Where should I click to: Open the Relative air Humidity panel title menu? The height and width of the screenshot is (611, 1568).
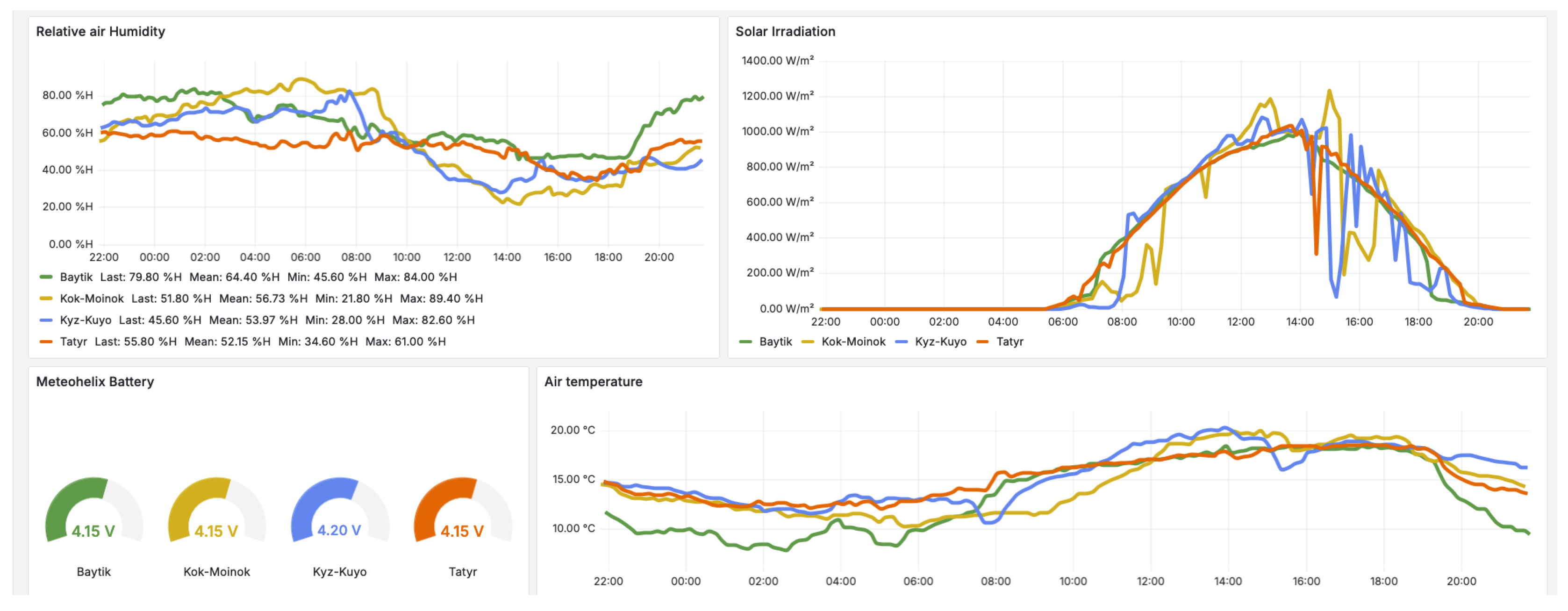click(x=100, y=32)
